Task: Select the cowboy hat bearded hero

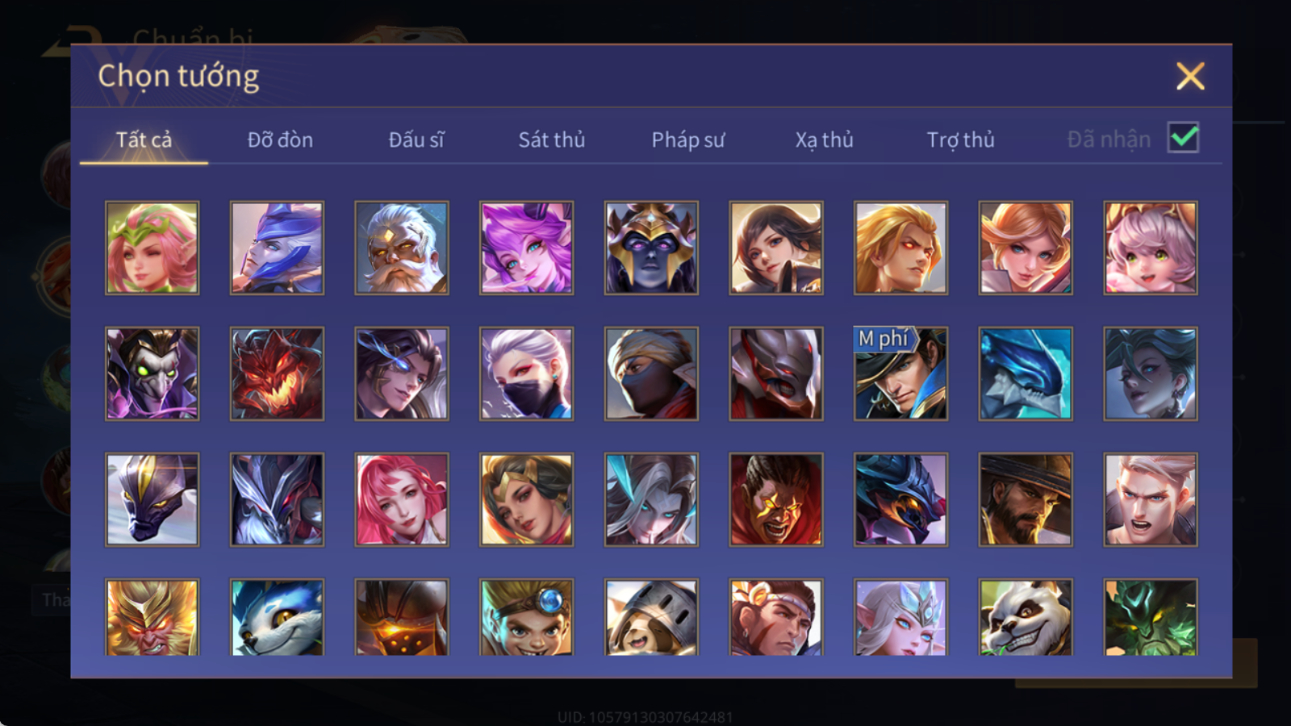Action: 1025,500
